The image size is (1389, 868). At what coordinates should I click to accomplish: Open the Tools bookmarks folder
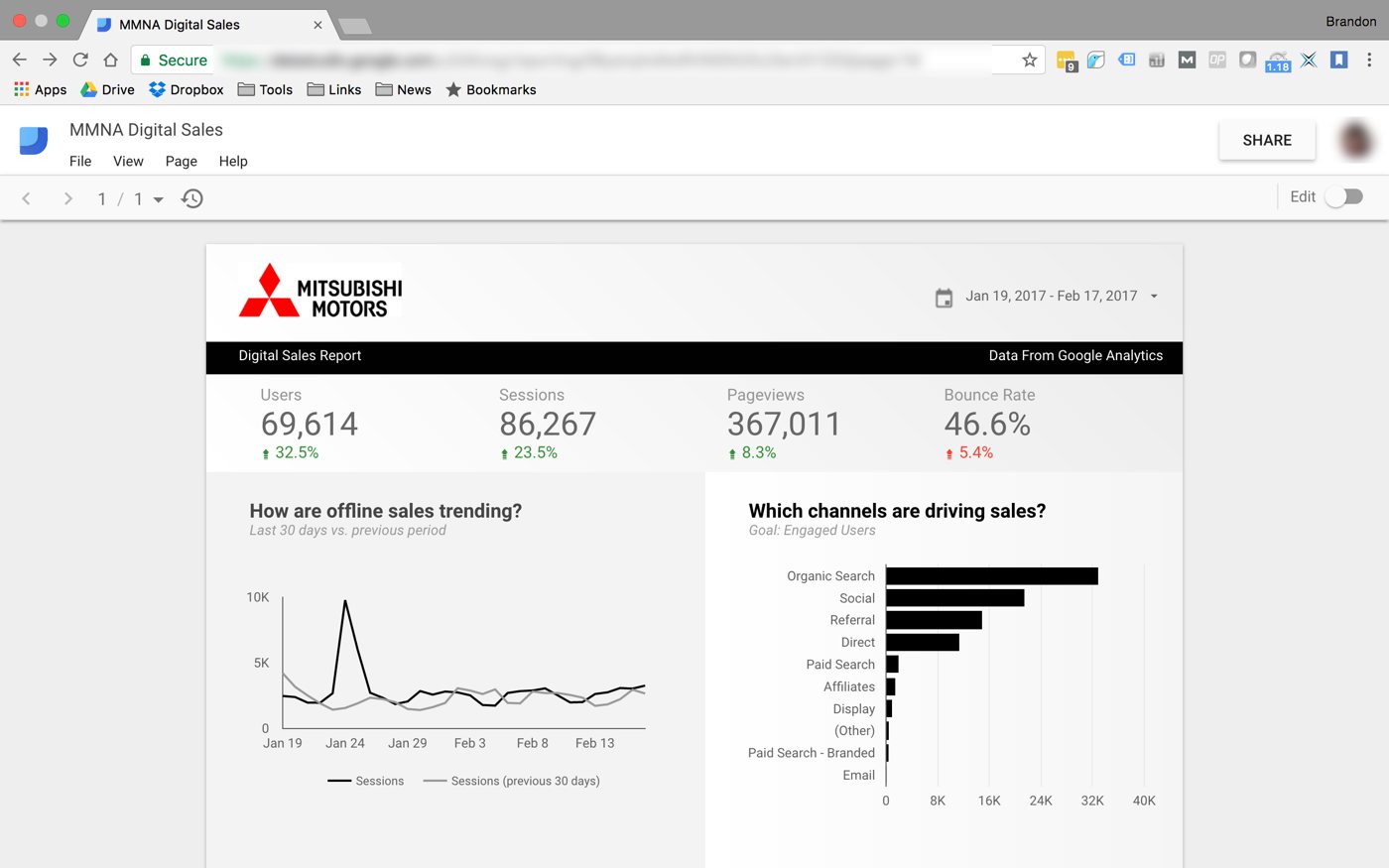[265, 89]
